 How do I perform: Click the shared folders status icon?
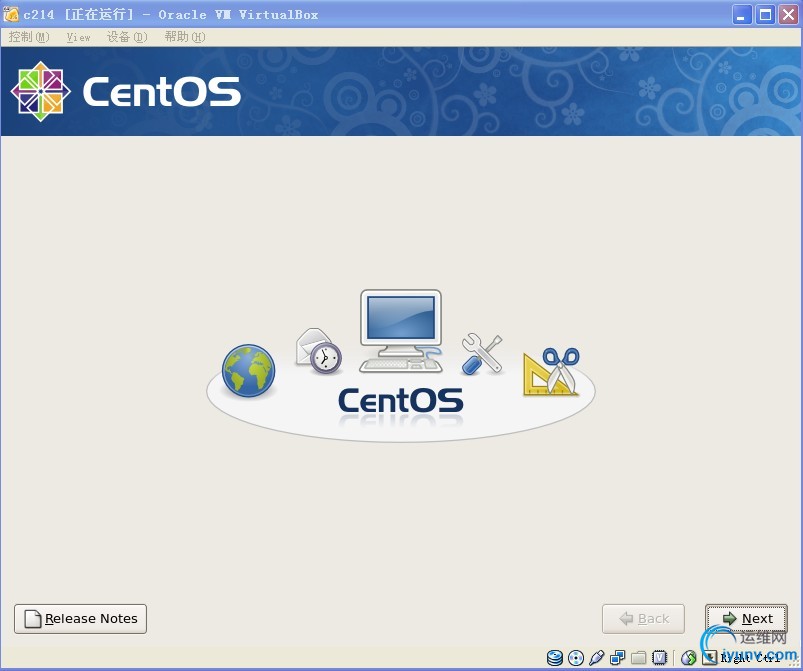[639, 658]
